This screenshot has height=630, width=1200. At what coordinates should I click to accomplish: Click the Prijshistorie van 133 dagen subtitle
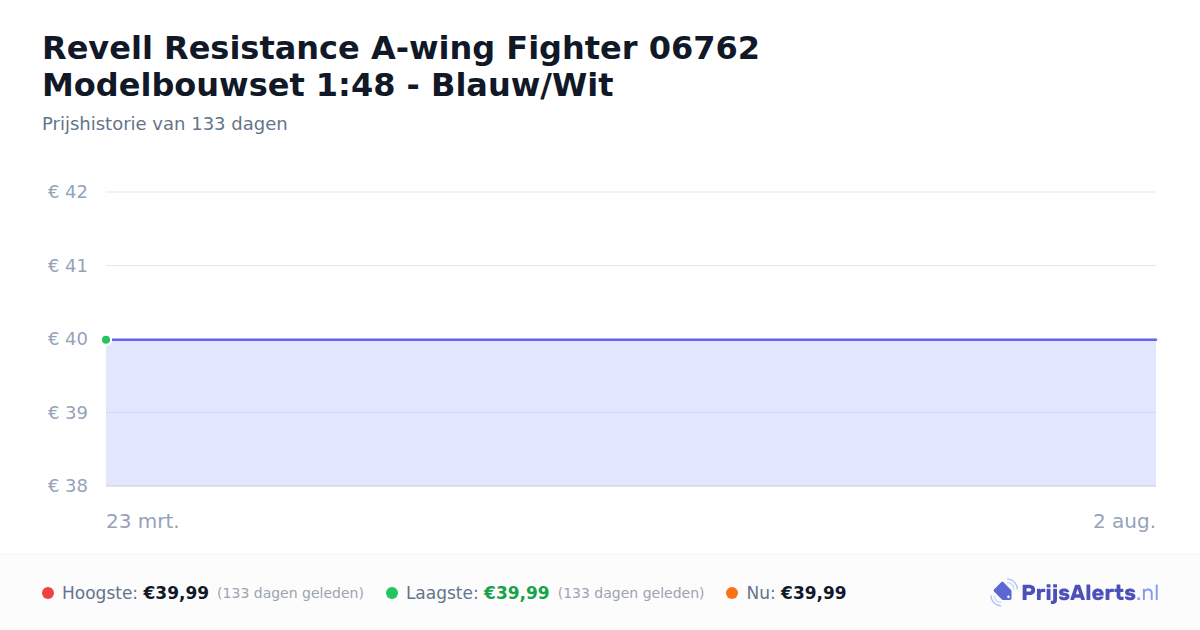165,124
